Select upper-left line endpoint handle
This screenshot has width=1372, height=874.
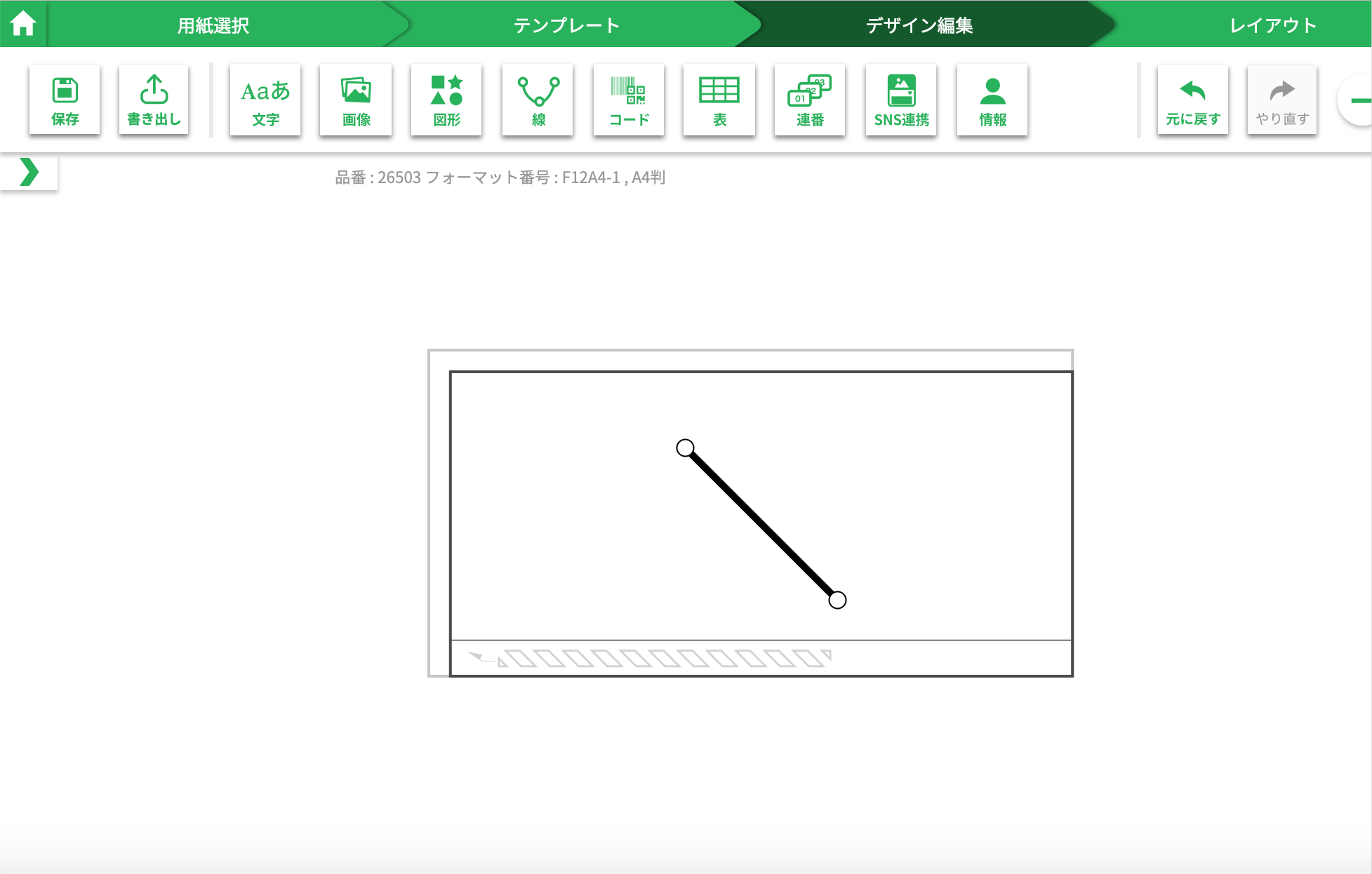[686, 448]
